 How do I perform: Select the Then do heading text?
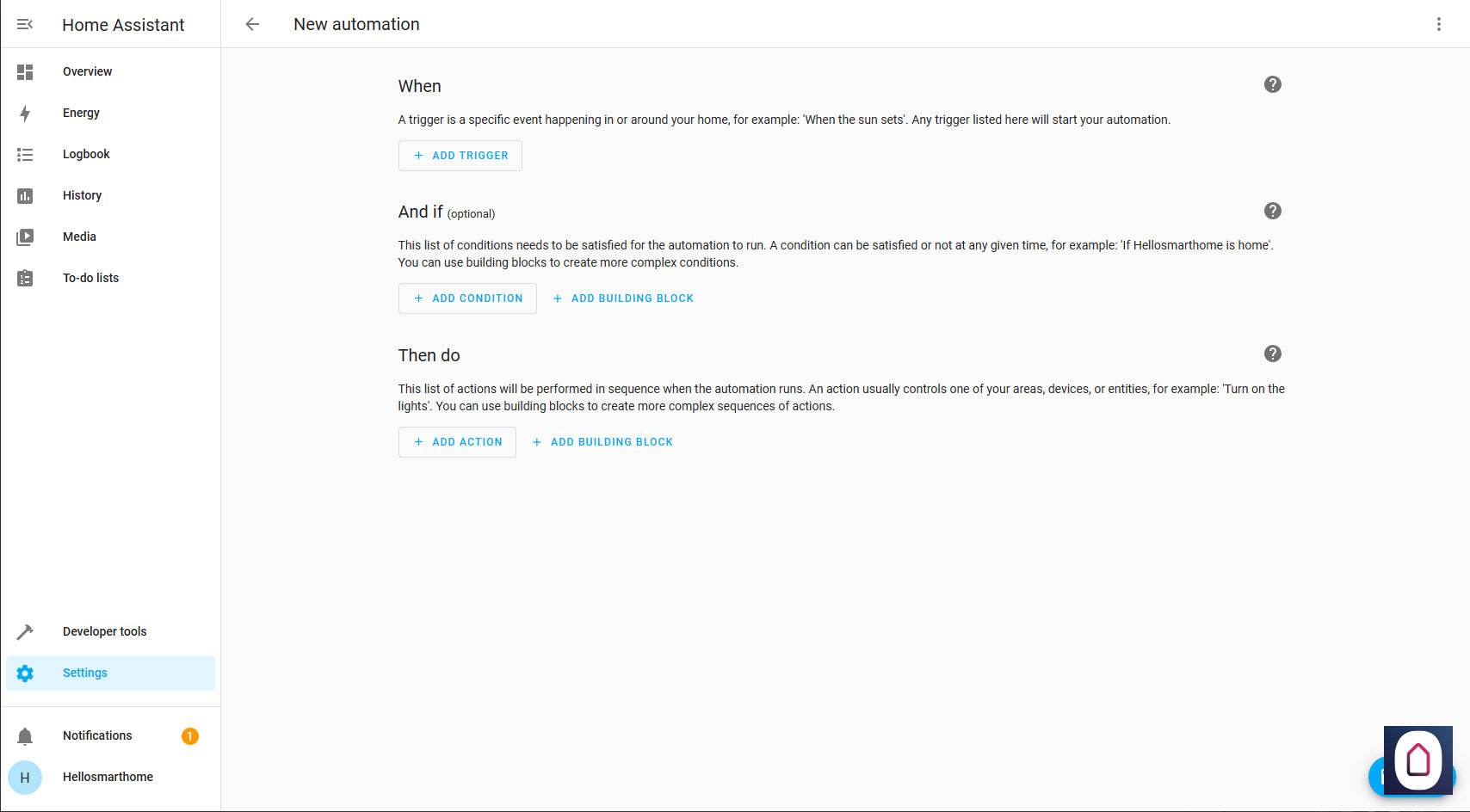[429, 355]
